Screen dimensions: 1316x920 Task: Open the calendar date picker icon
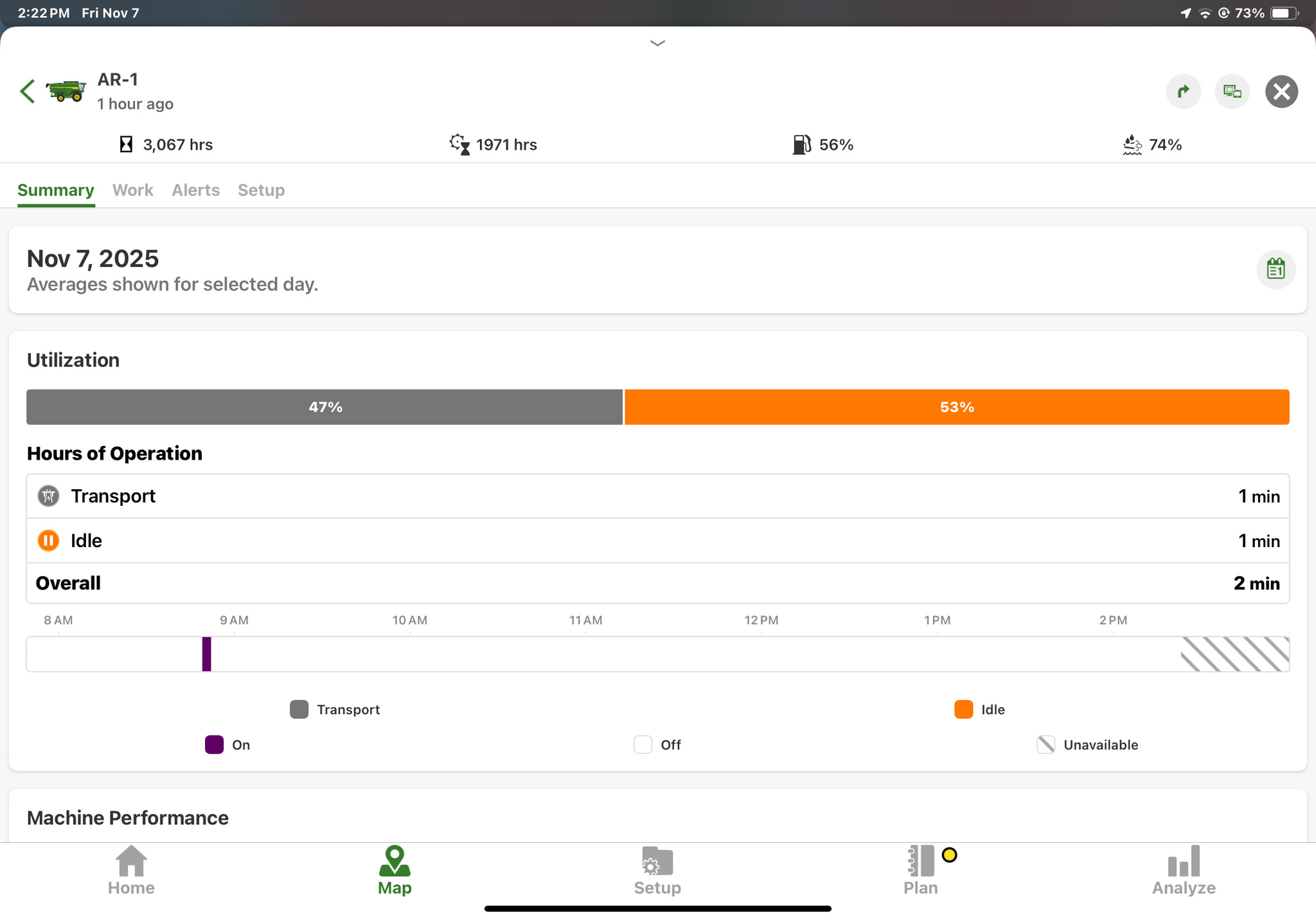click(1276, 269)
